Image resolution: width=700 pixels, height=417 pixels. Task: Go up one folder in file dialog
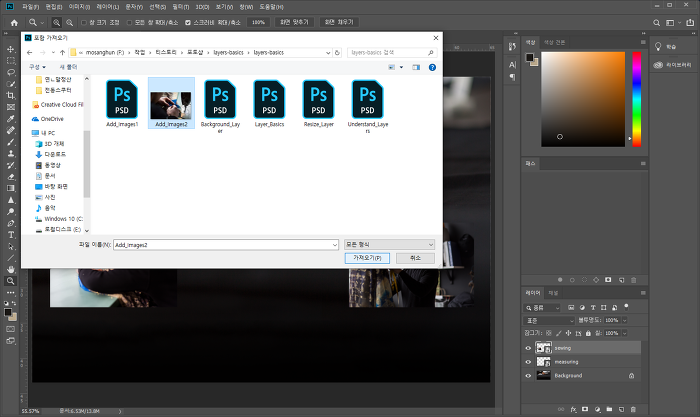coord(62,53)
